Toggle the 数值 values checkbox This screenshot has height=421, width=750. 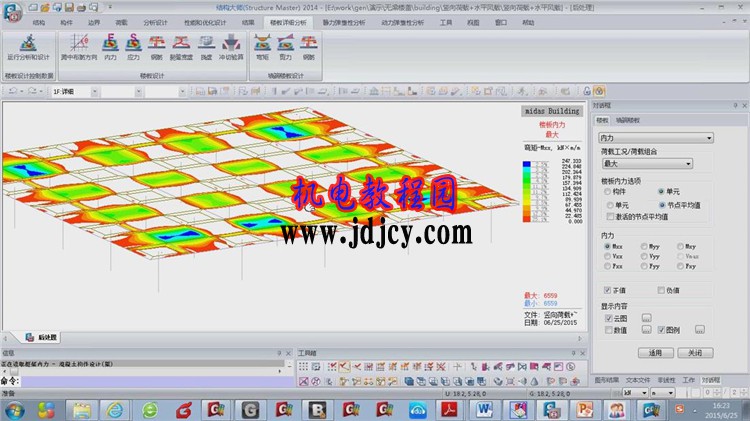[608, 330]
